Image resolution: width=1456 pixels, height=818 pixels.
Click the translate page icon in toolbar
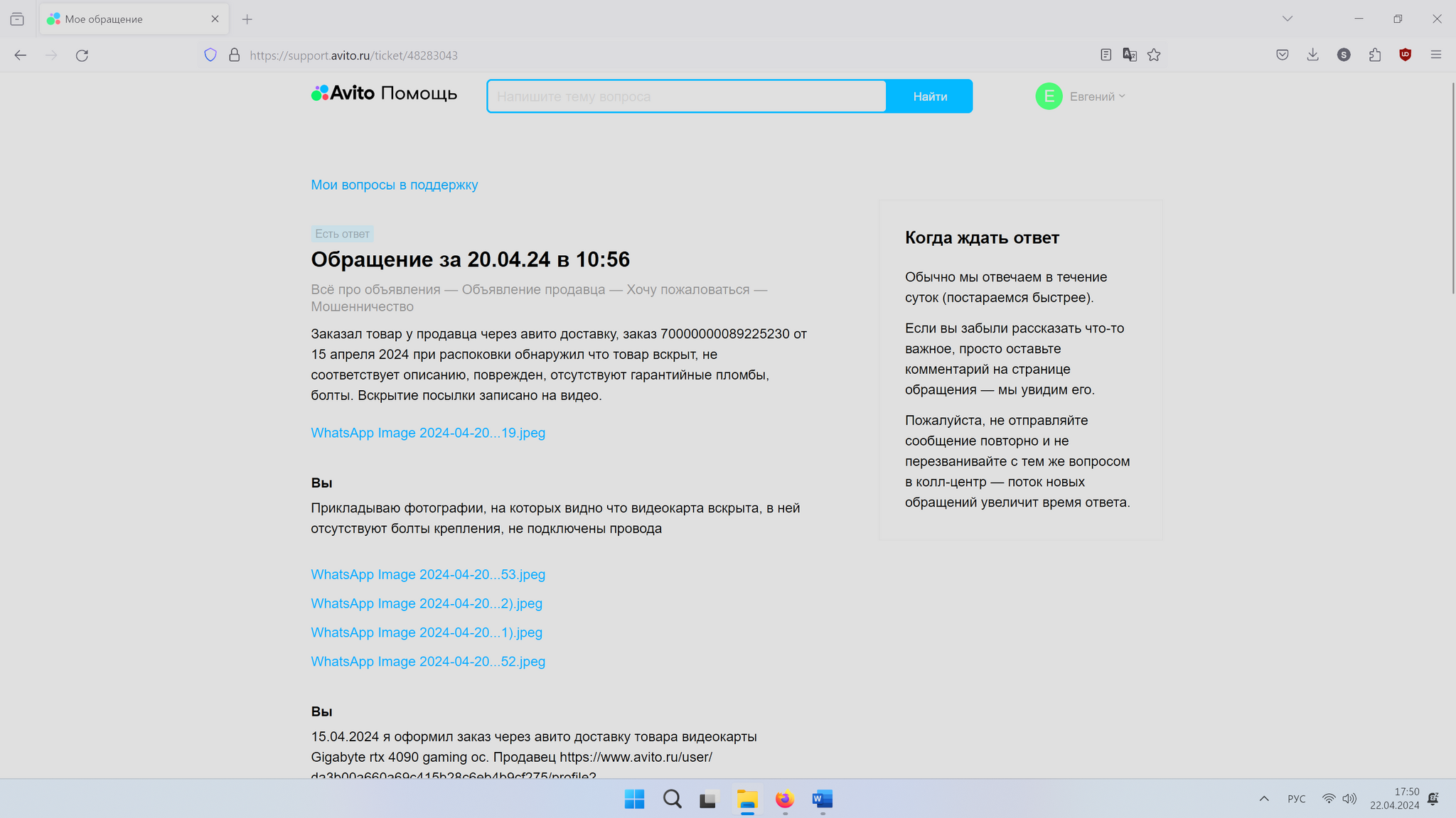[1129, 55]
